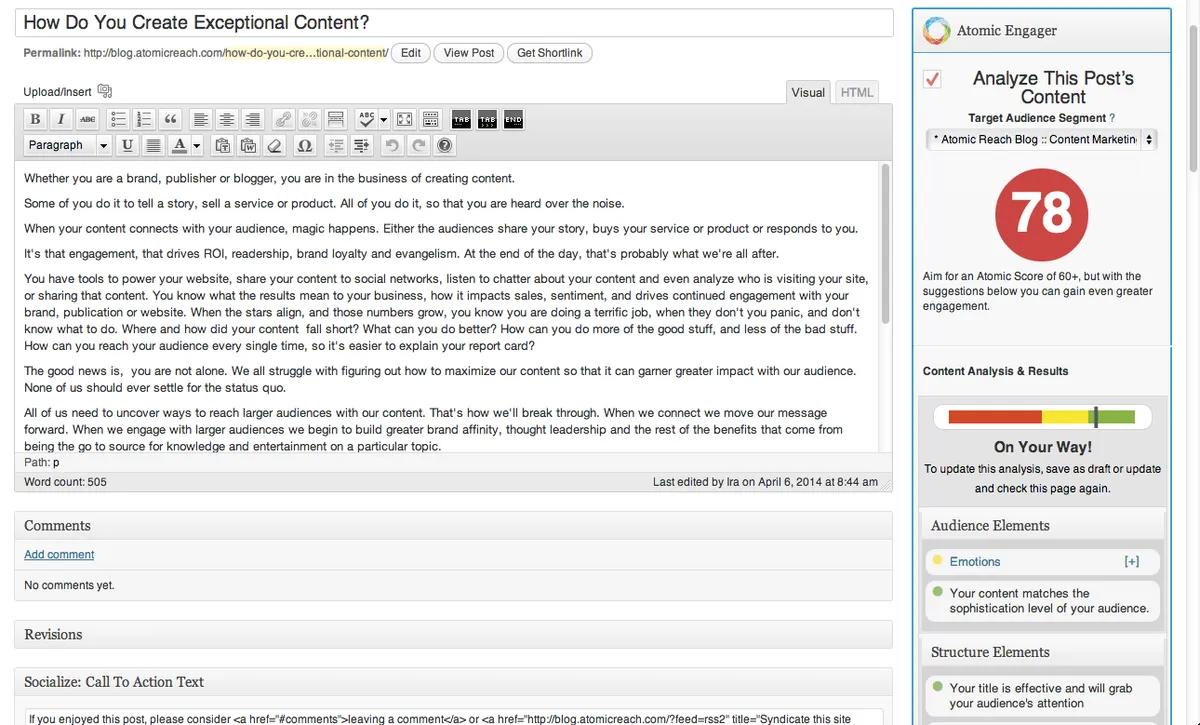Insert a special character (Omega)

(305, 145)
